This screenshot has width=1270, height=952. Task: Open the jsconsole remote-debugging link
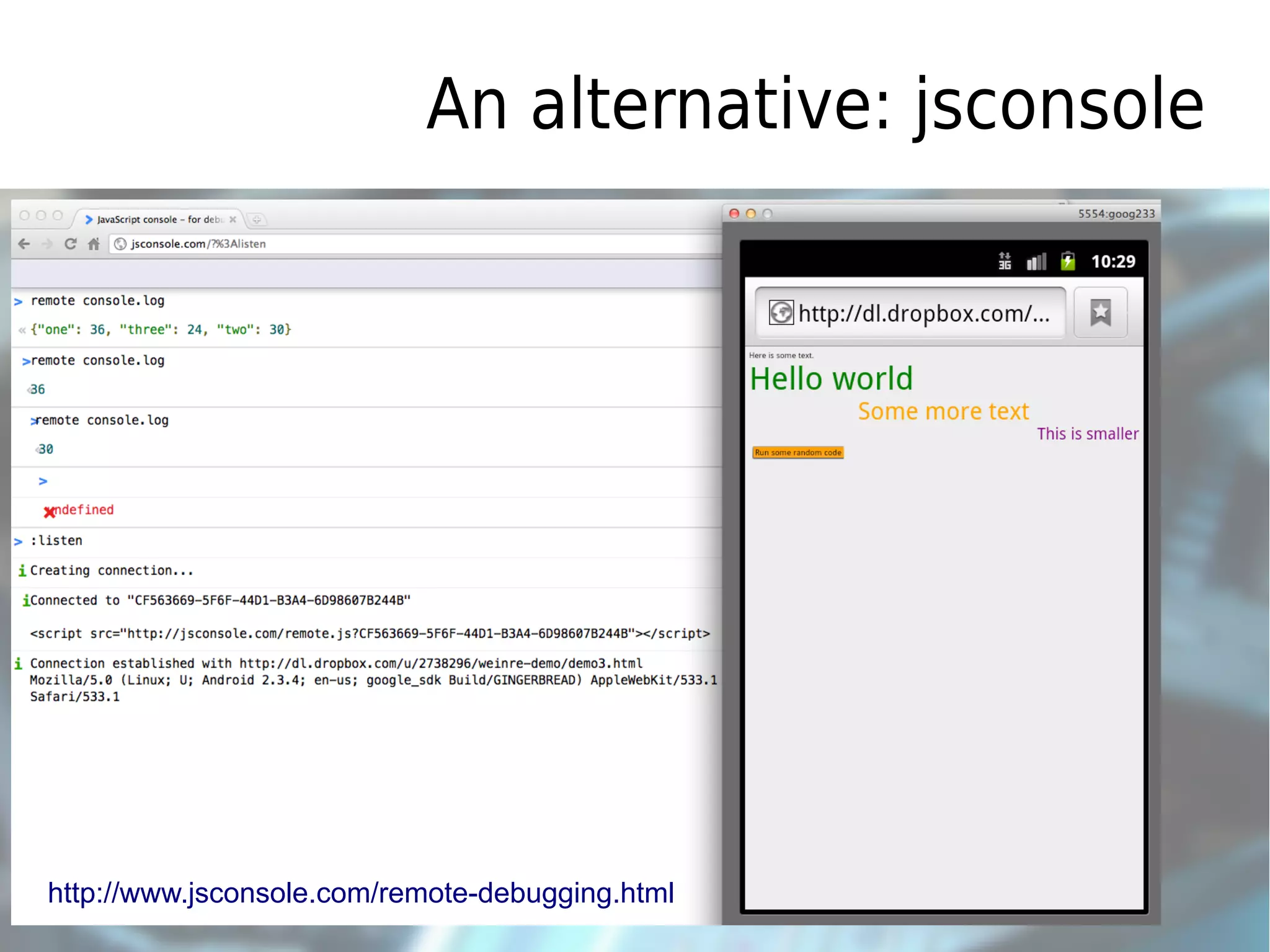(x=361, y=893)
